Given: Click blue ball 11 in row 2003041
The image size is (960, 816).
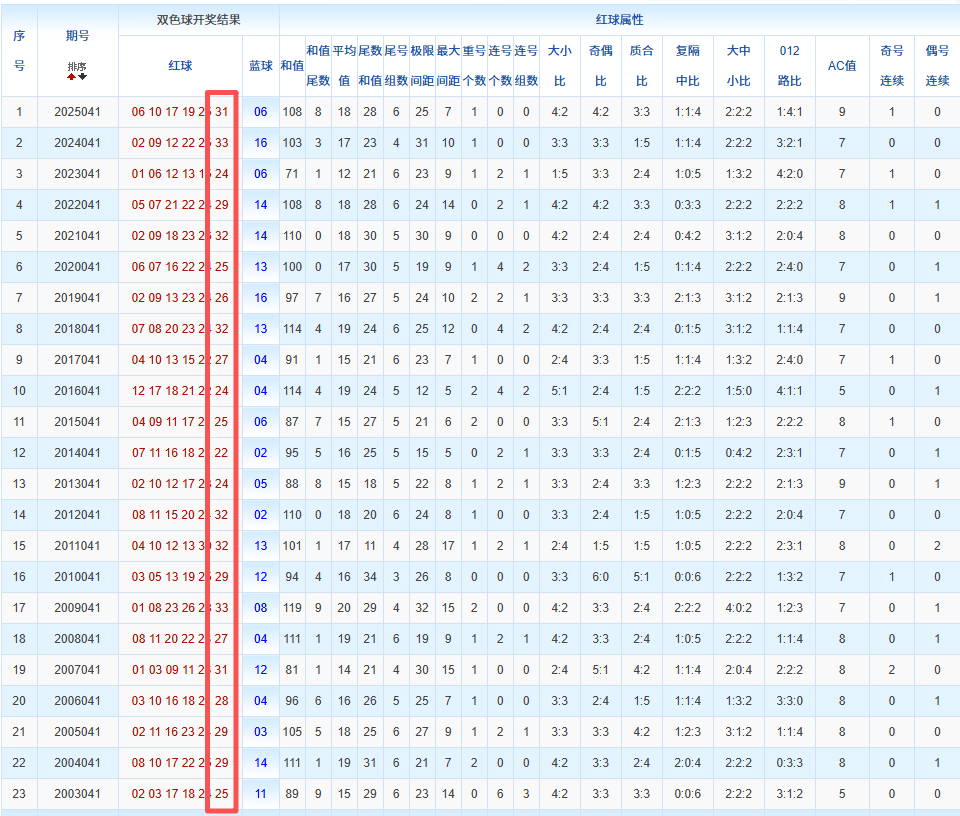Looking at the screenshot, I should [x=260, y=794].
